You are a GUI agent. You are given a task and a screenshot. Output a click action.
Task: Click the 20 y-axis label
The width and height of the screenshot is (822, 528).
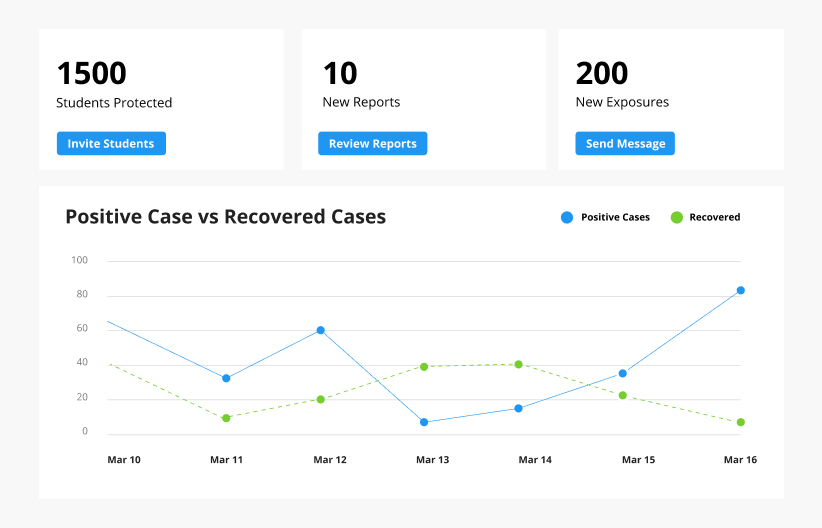coord(82,397)
